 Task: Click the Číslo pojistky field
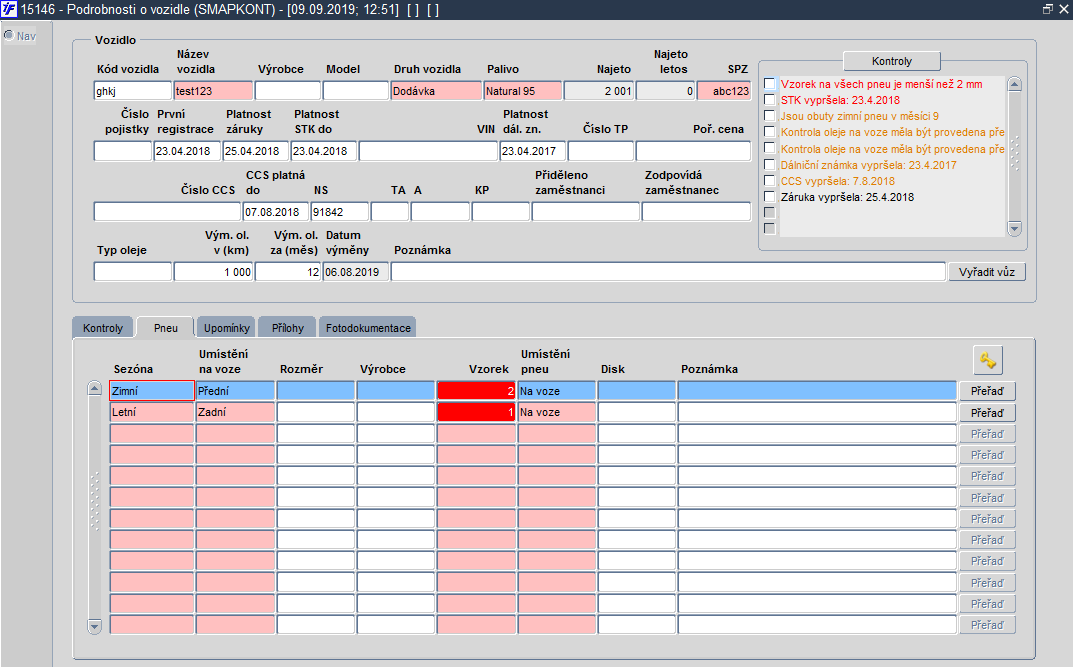pos(122,151)
